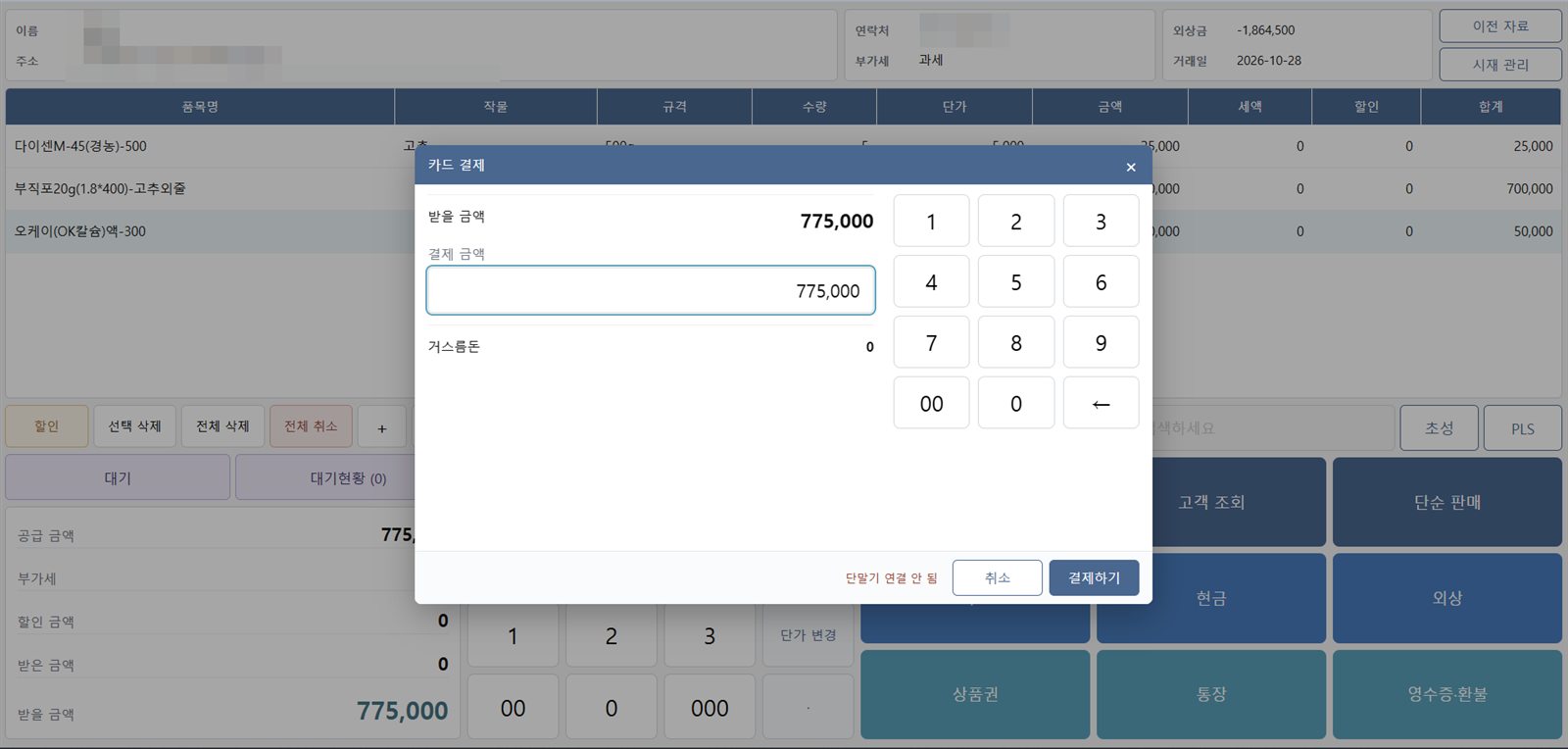Click the 취소 button in the dialog
This screenshot has height=749, width=1568.
point(997,577)
